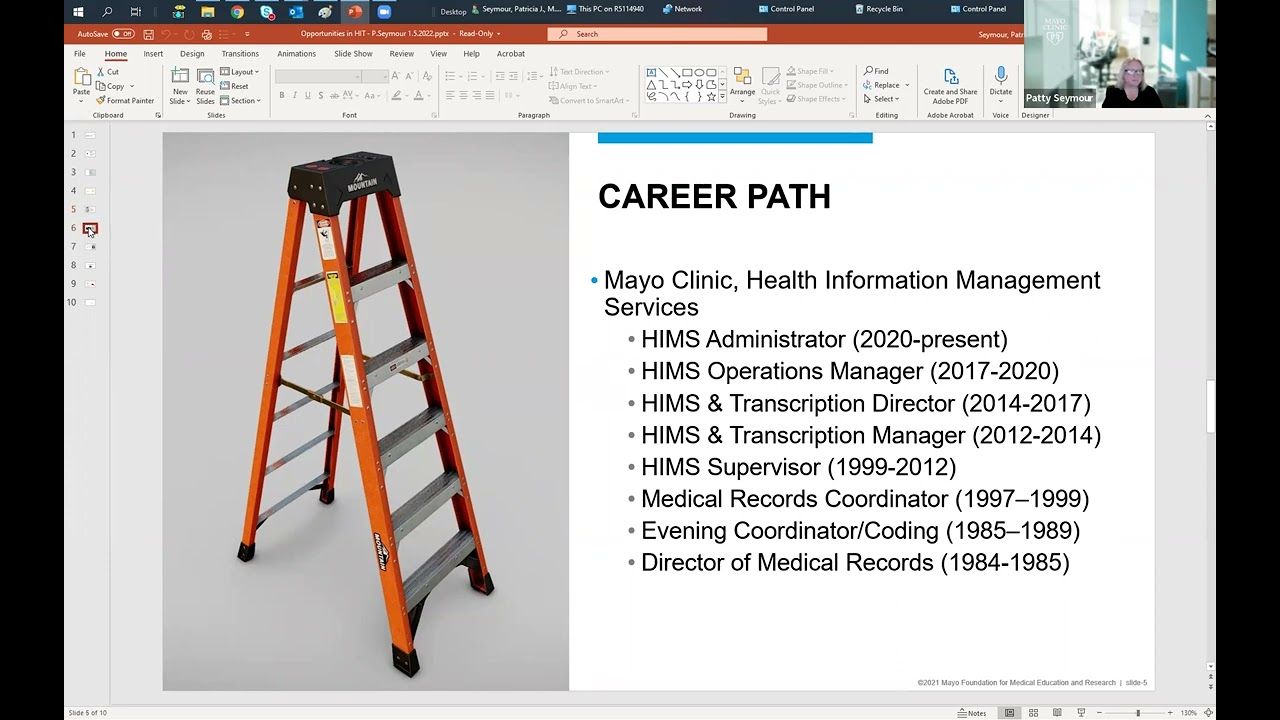Open Zoom app from taskbar
Viewport: 1280px width, 720px height.
pos(383,12)
